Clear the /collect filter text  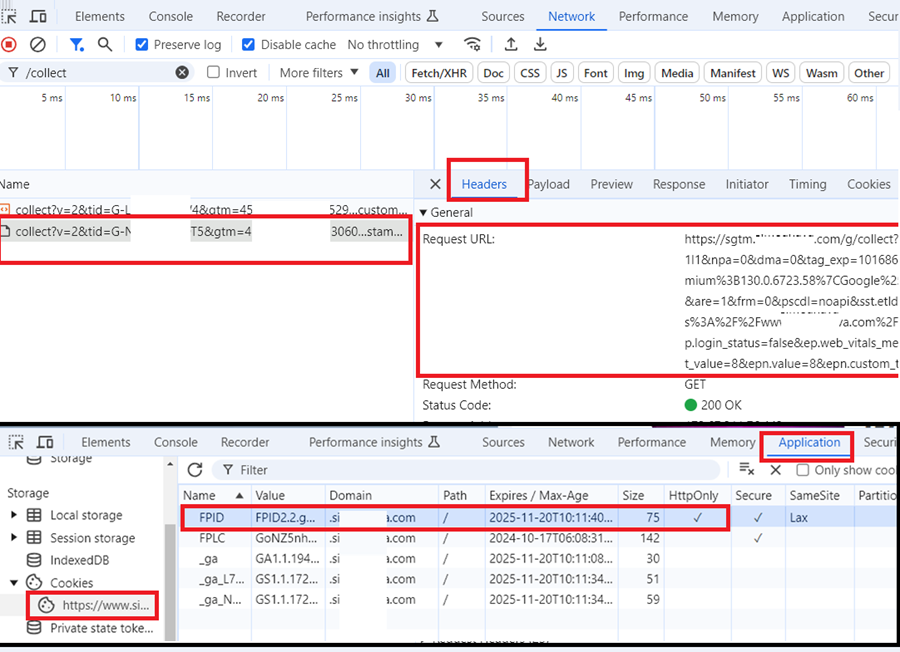pos(181,71)
